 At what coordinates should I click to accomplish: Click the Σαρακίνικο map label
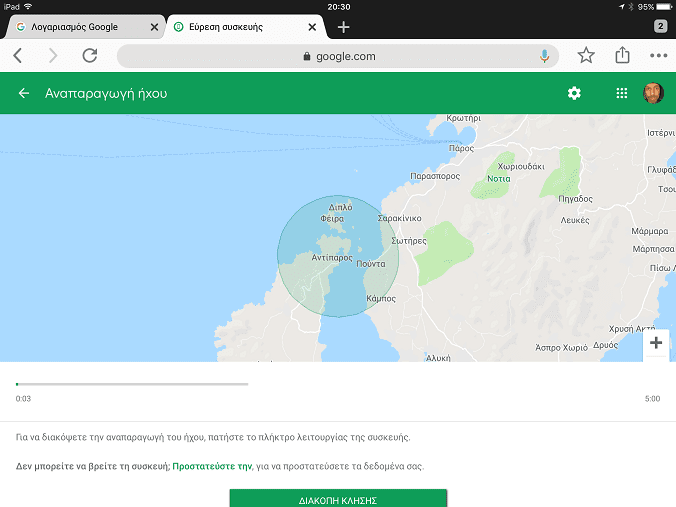pyautogui.click(x=399, y=218)
